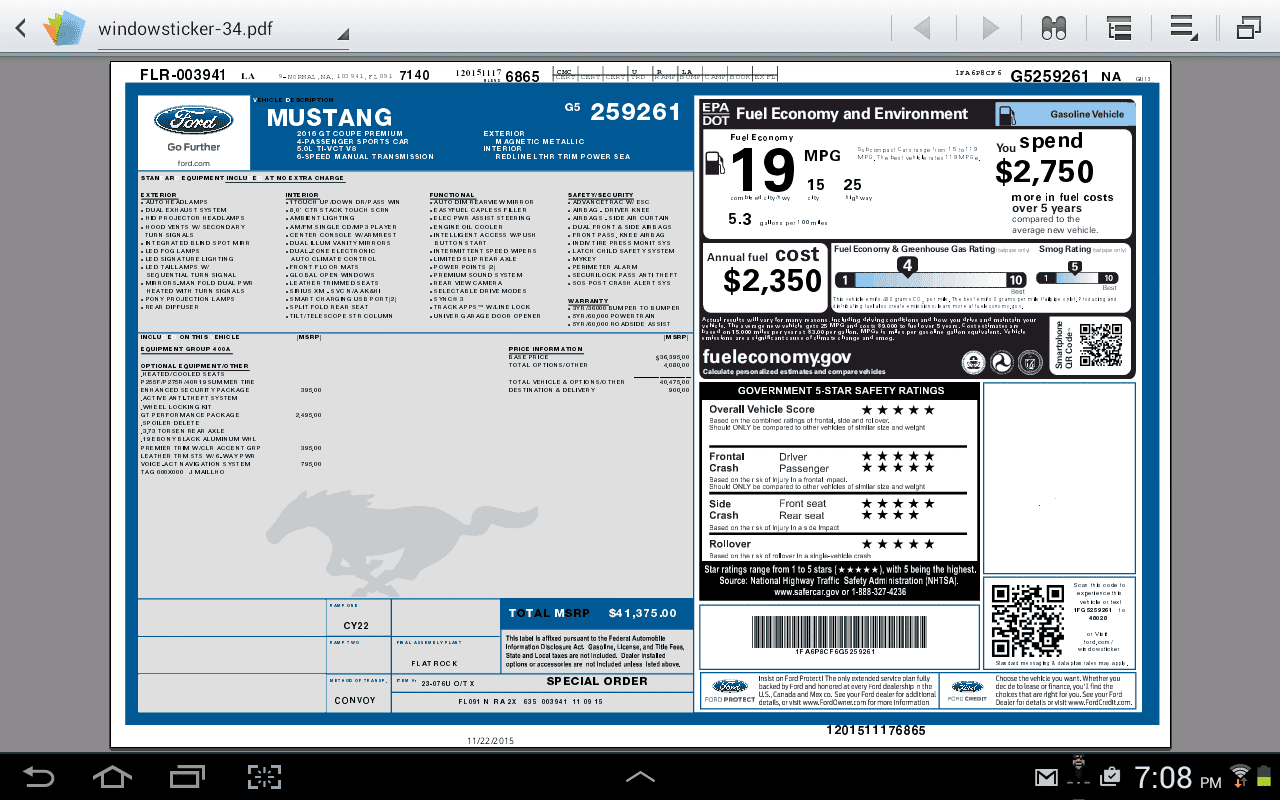Tap the 7:08 PM clock

(x=1178, y=777)
